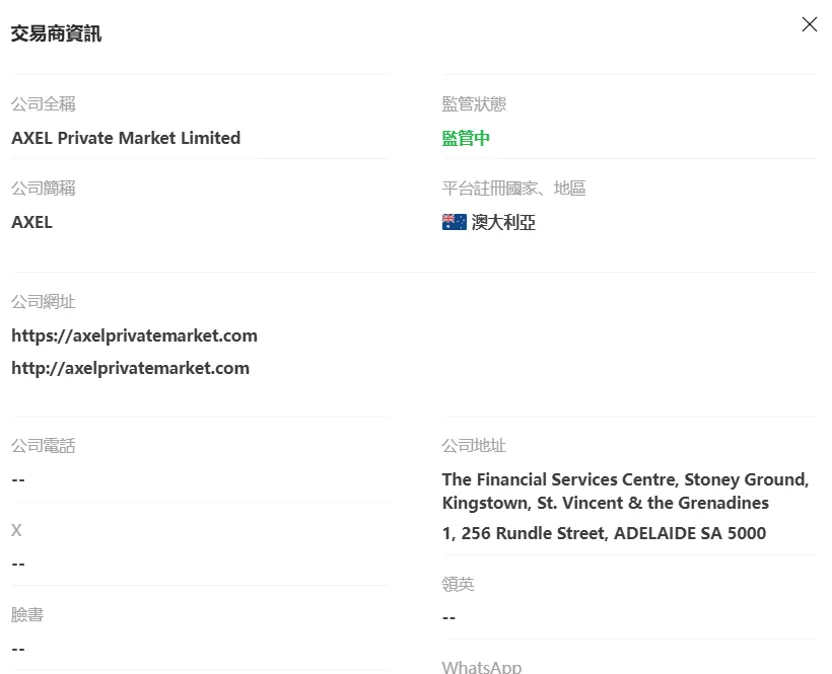Click the Stoney Ground Kingstown address text
This screenshot has height=674, width=832.
pyautogui.click(x=625, y=491)
